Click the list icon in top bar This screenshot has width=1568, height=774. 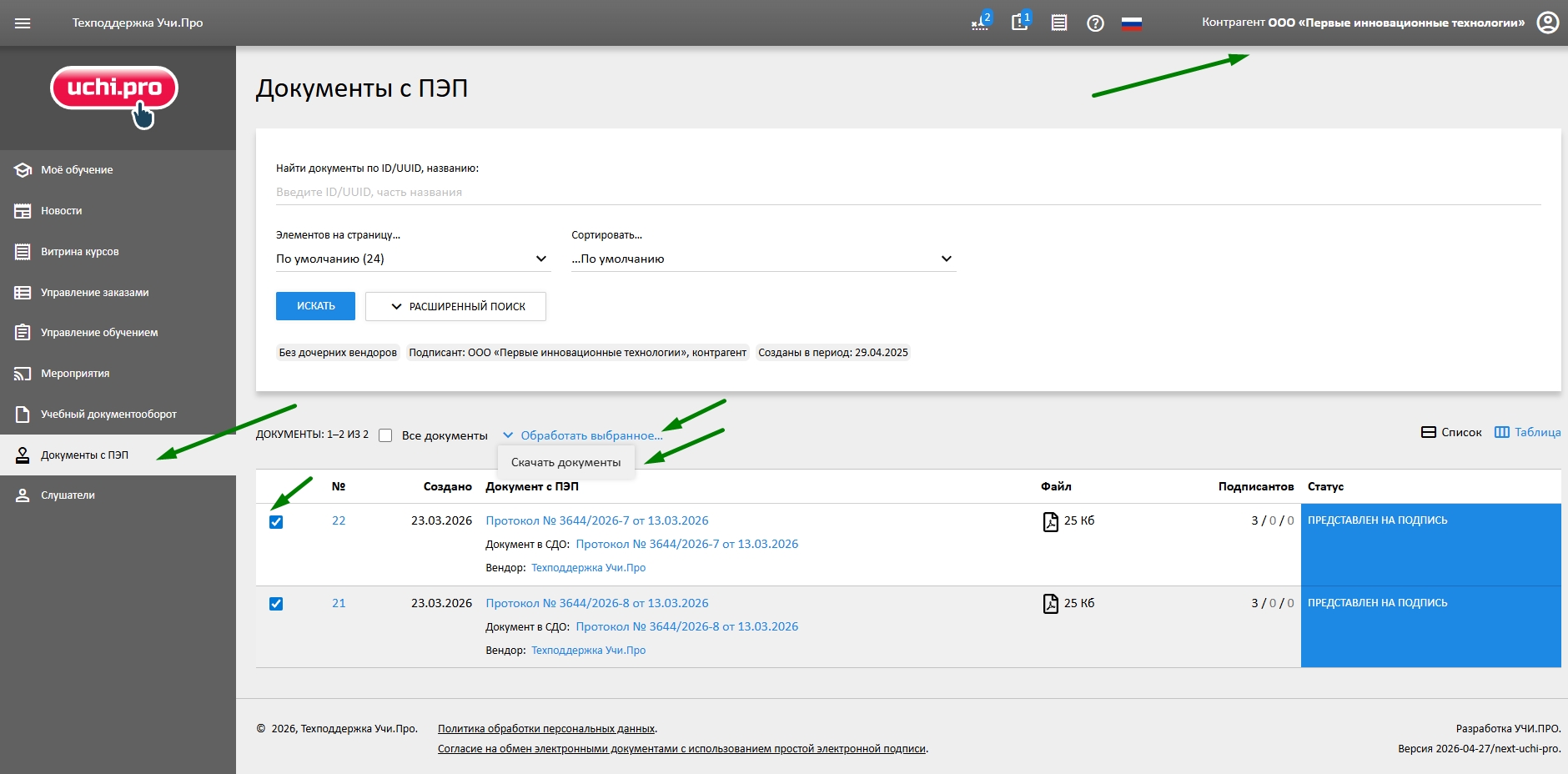coord(1058,23)
